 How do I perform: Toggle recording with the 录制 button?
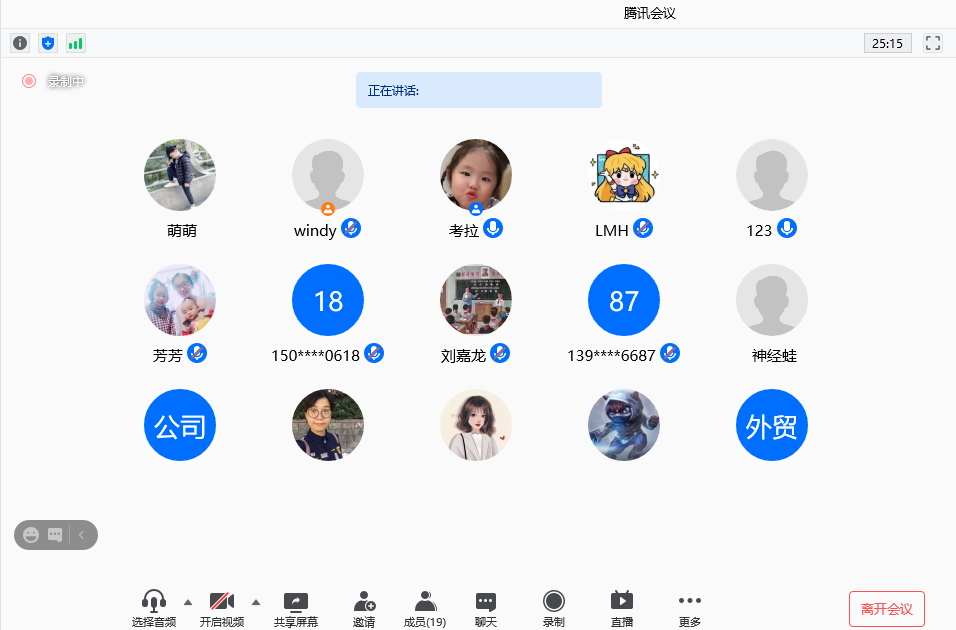click(x=553, y=608)
